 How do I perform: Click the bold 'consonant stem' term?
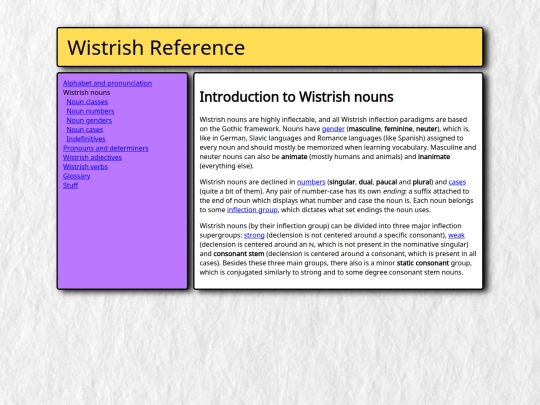pos(239,254)
